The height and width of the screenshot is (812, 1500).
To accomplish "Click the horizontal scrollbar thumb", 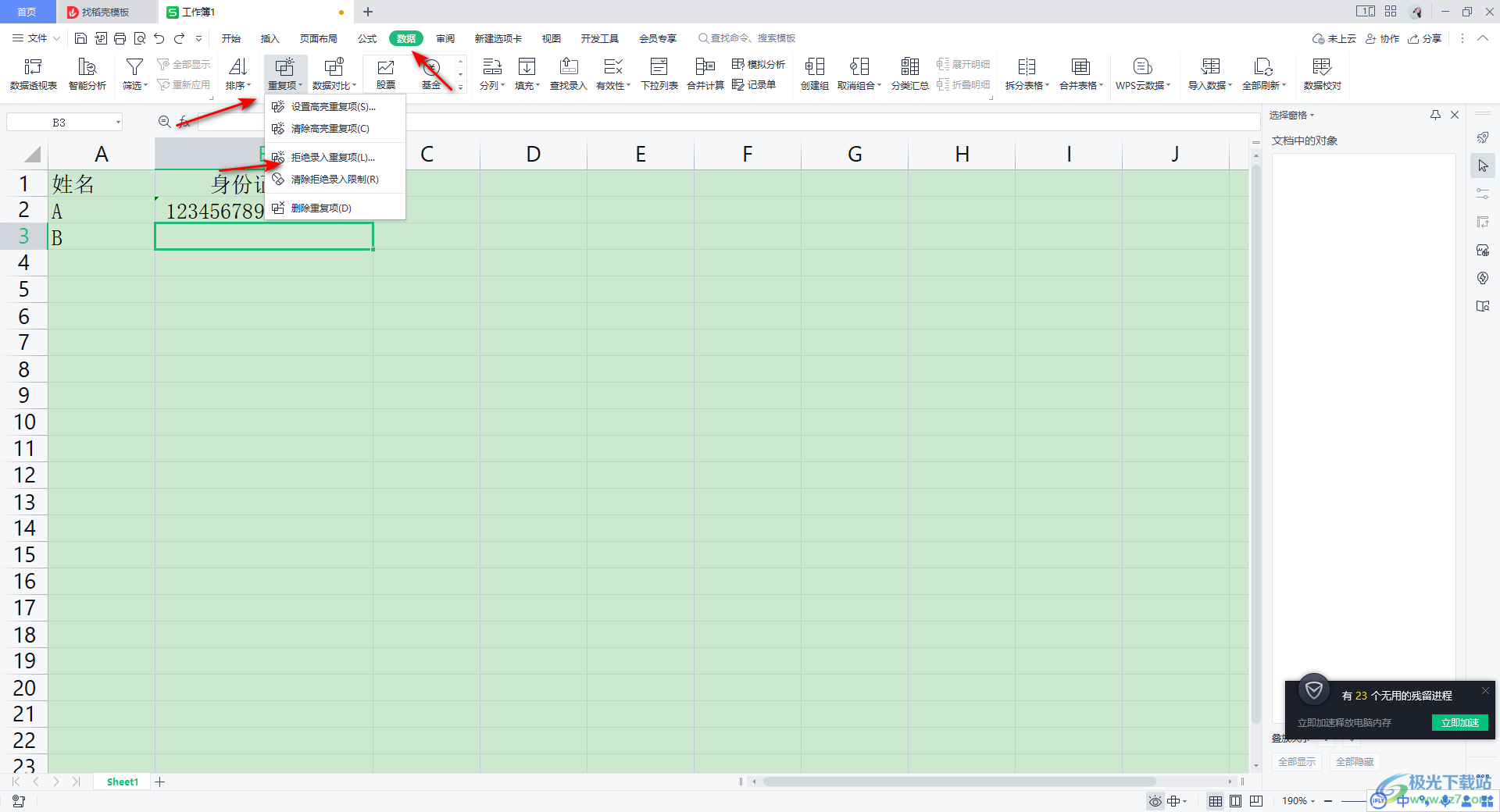I will 959,782.
